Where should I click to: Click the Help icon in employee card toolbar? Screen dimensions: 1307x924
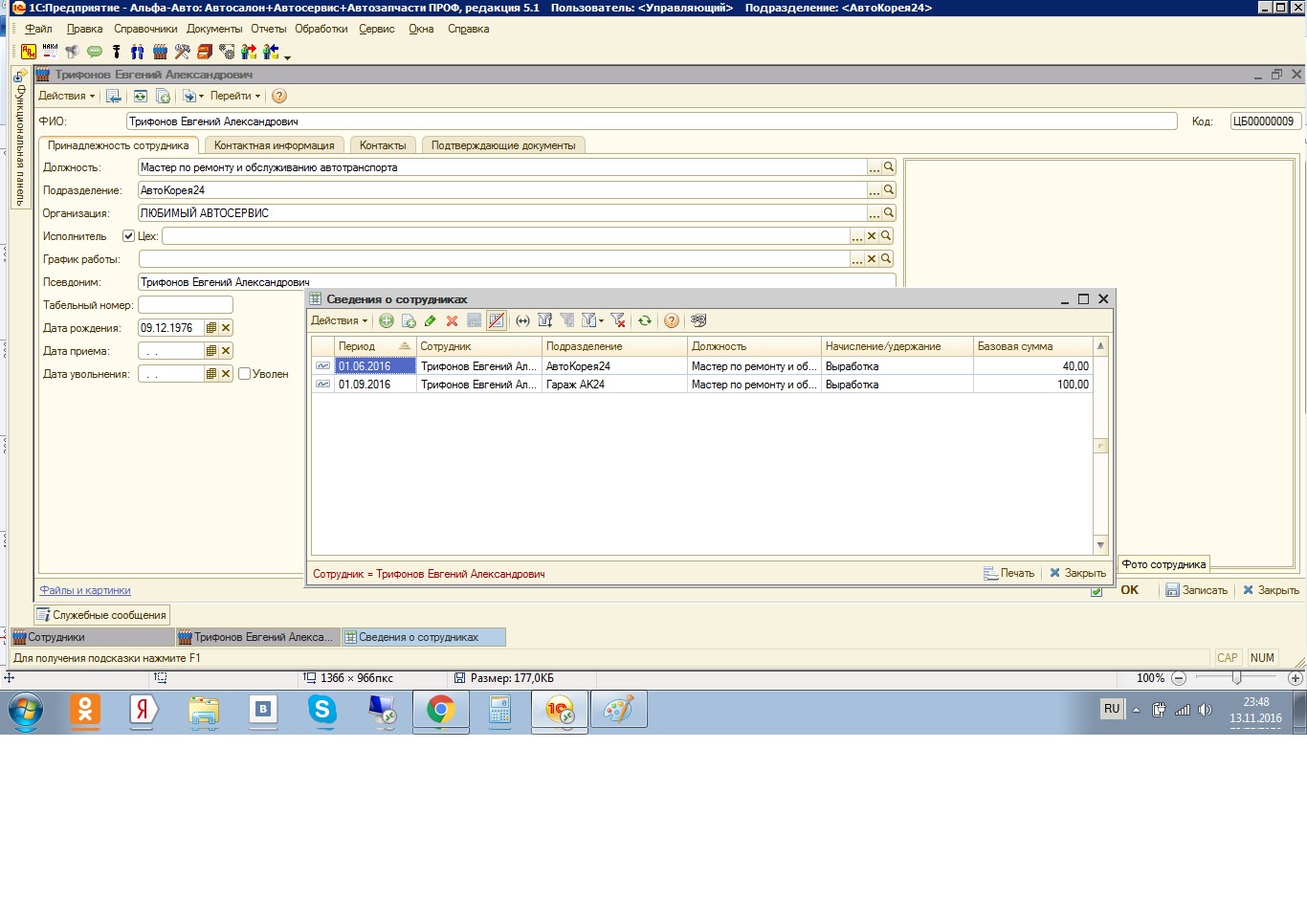(279, 96)
